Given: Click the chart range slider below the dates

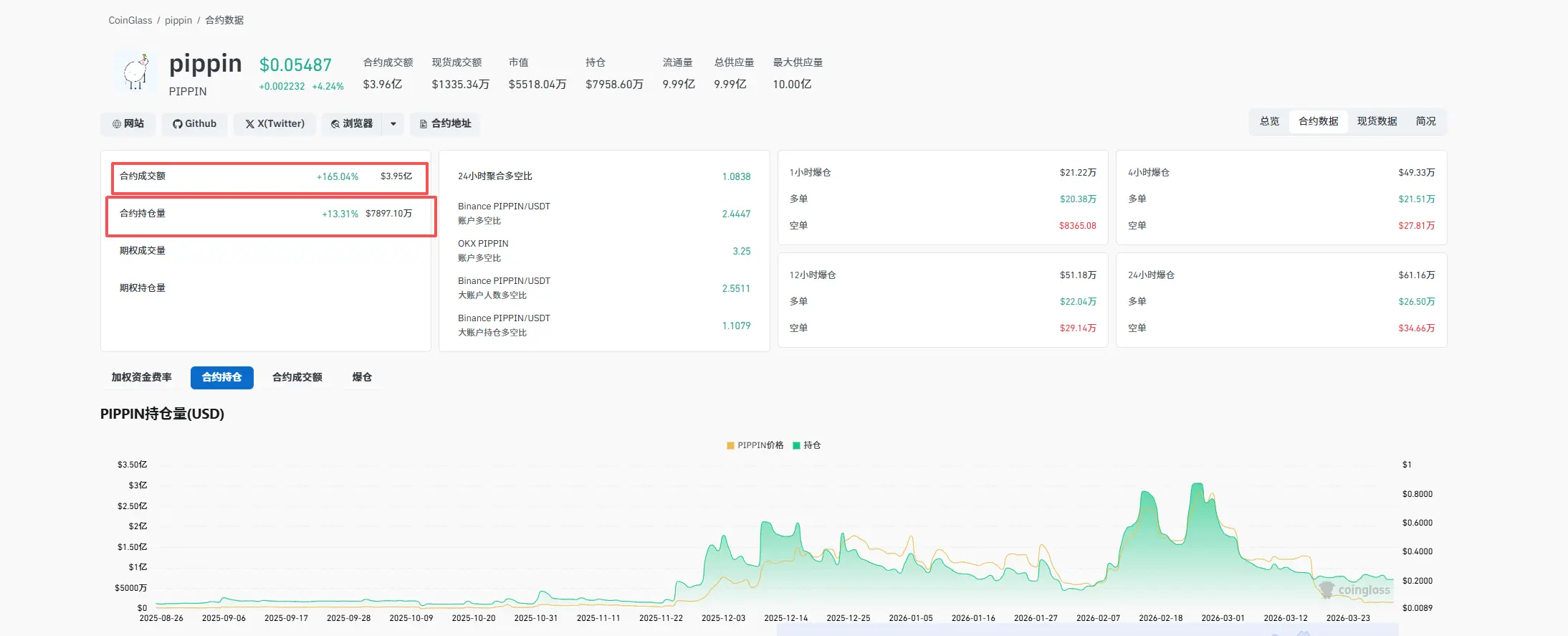Looking at the screenshot, I should [x=1086, y=630].
